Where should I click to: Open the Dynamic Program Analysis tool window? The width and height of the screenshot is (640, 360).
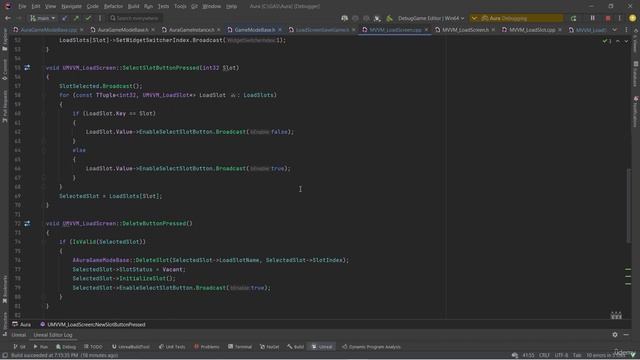point(371,347)
